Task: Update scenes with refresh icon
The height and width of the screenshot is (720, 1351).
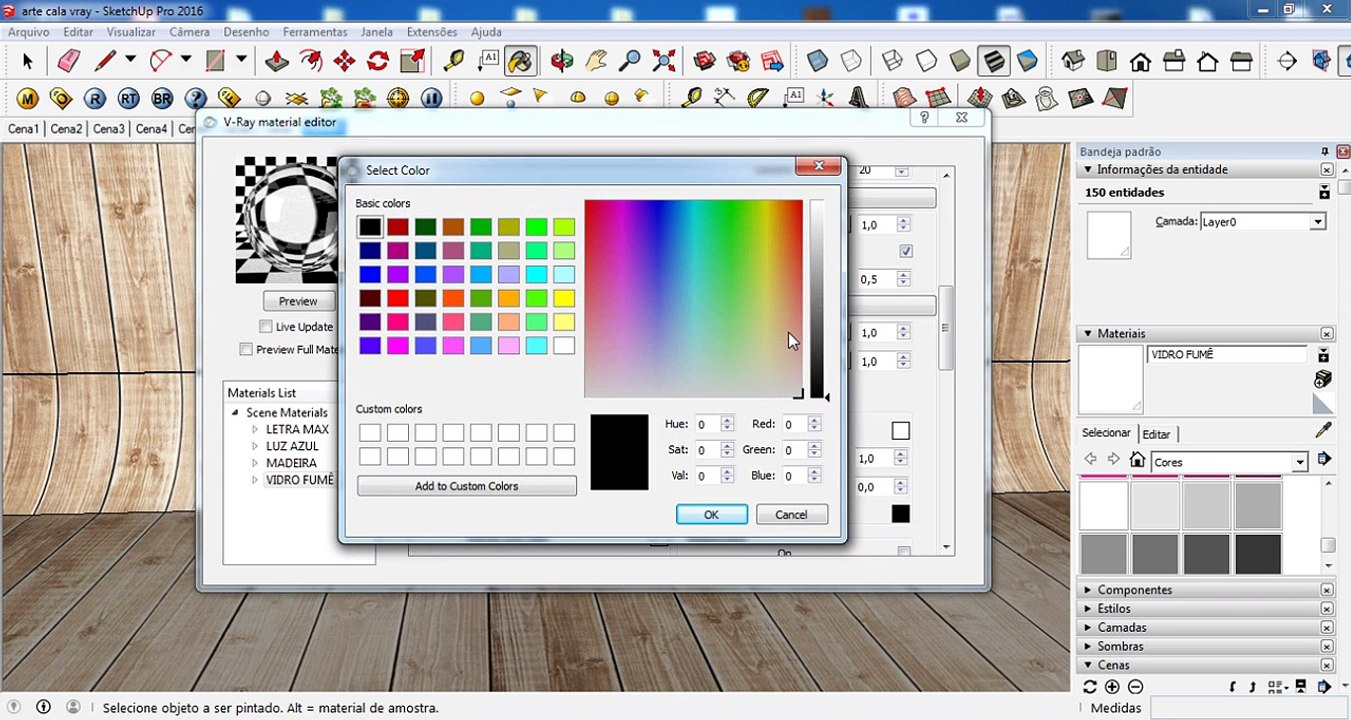Action: [1090, 687]
